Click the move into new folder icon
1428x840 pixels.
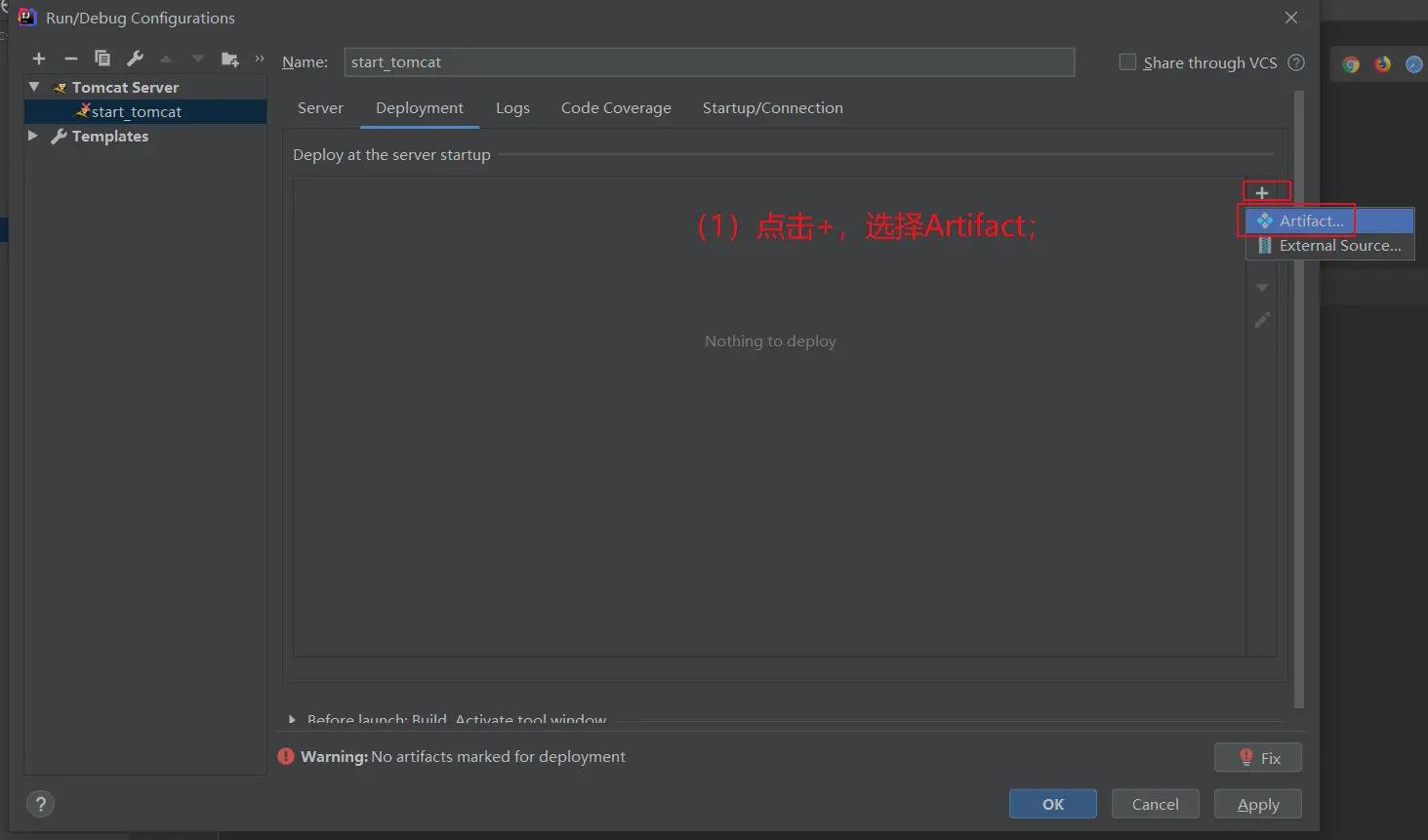click(x=230, y=59)
